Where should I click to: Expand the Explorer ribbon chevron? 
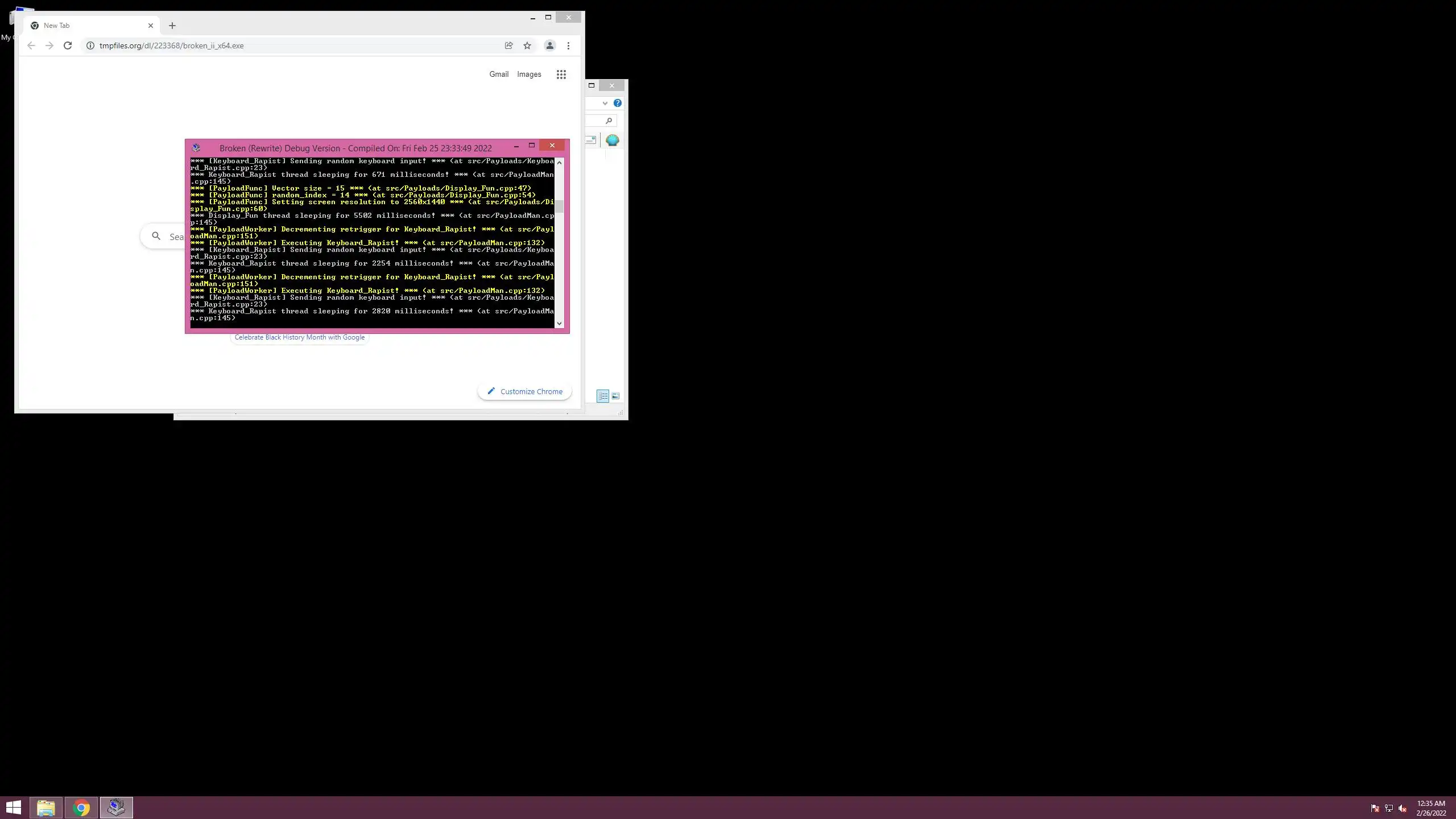coord(605,103)
